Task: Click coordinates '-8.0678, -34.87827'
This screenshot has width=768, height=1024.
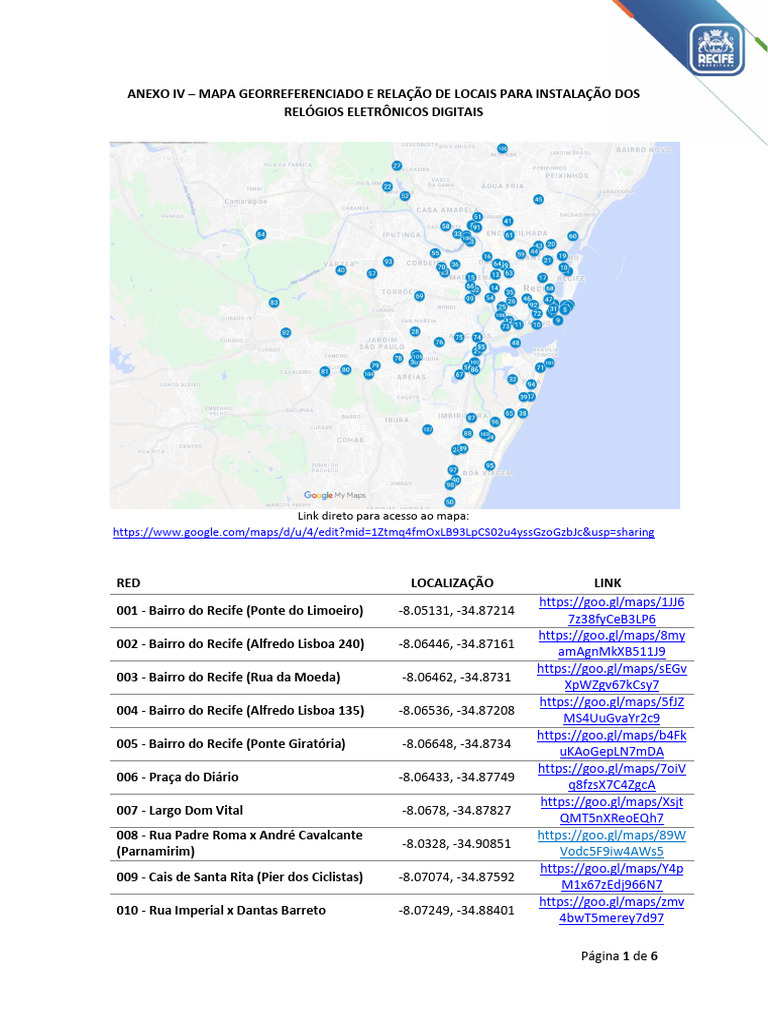Action: coord(456,810)
